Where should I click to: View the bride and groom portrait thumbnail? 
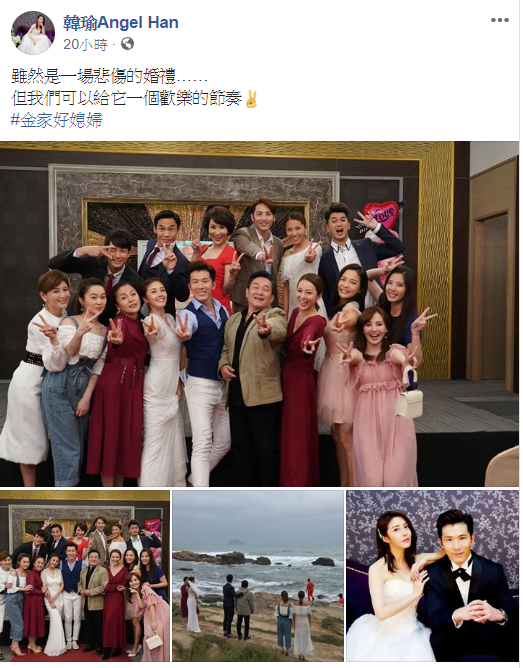point(432,576)
